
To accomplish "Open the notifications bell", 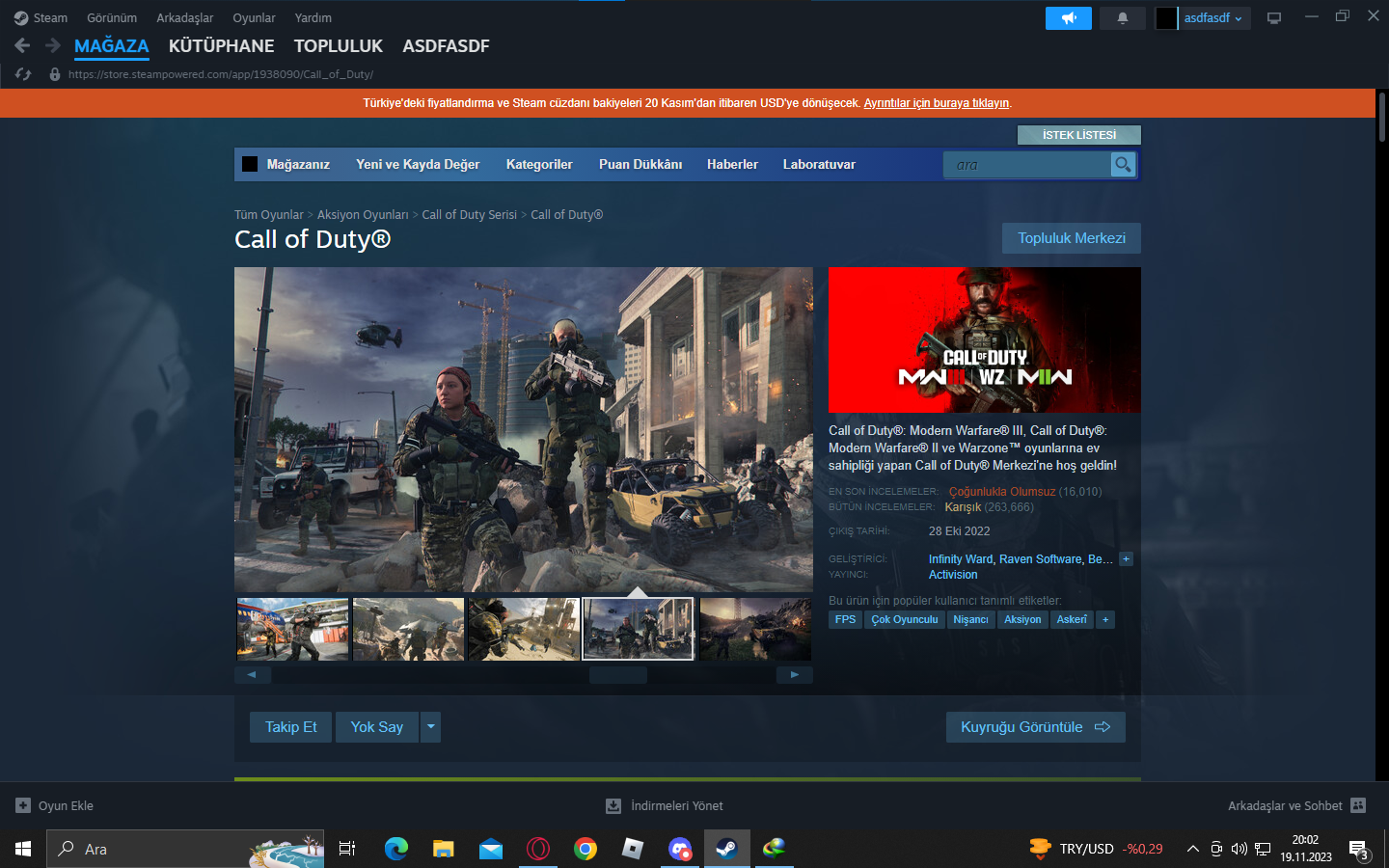I will [1123, 18].
